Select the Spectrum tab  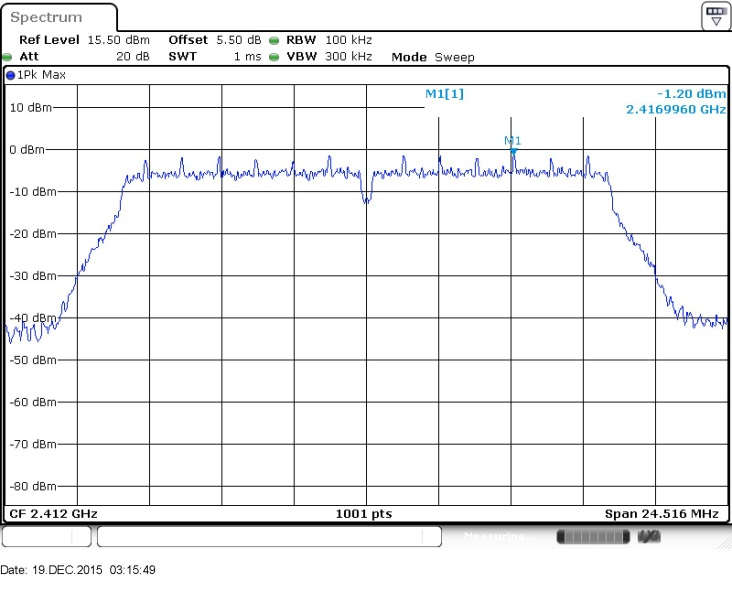[58, 17]
